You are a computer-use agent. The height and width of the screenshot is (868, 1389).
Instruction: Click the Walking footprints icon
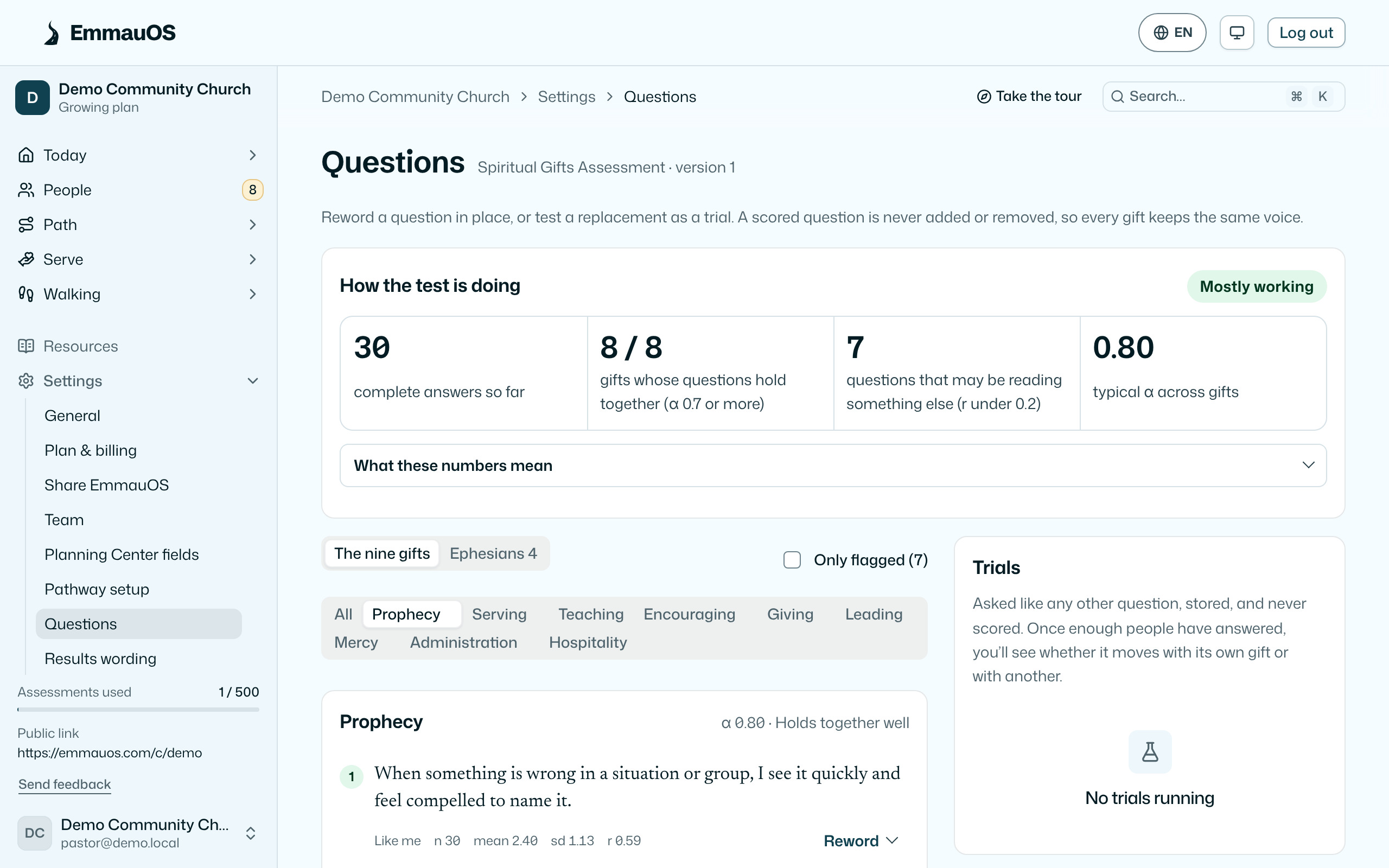(26, 294)
